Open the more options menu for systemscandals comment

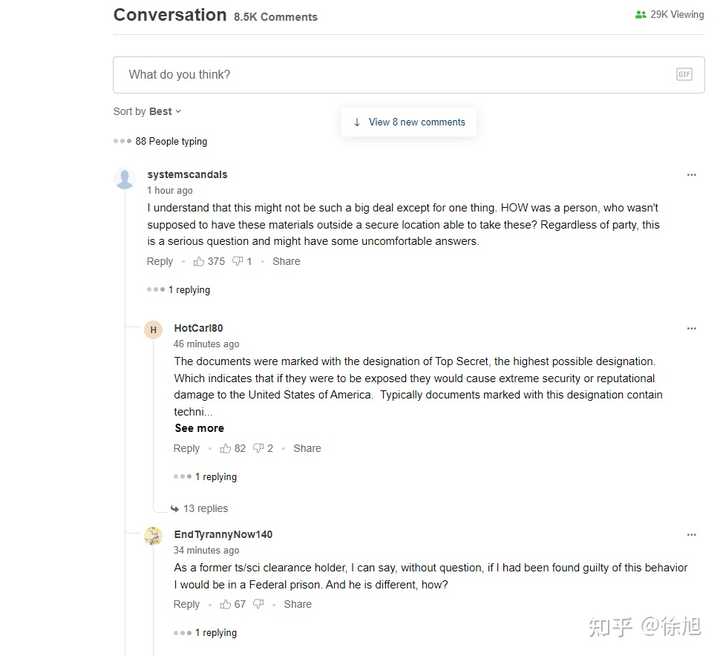click(x=691, y=175)
